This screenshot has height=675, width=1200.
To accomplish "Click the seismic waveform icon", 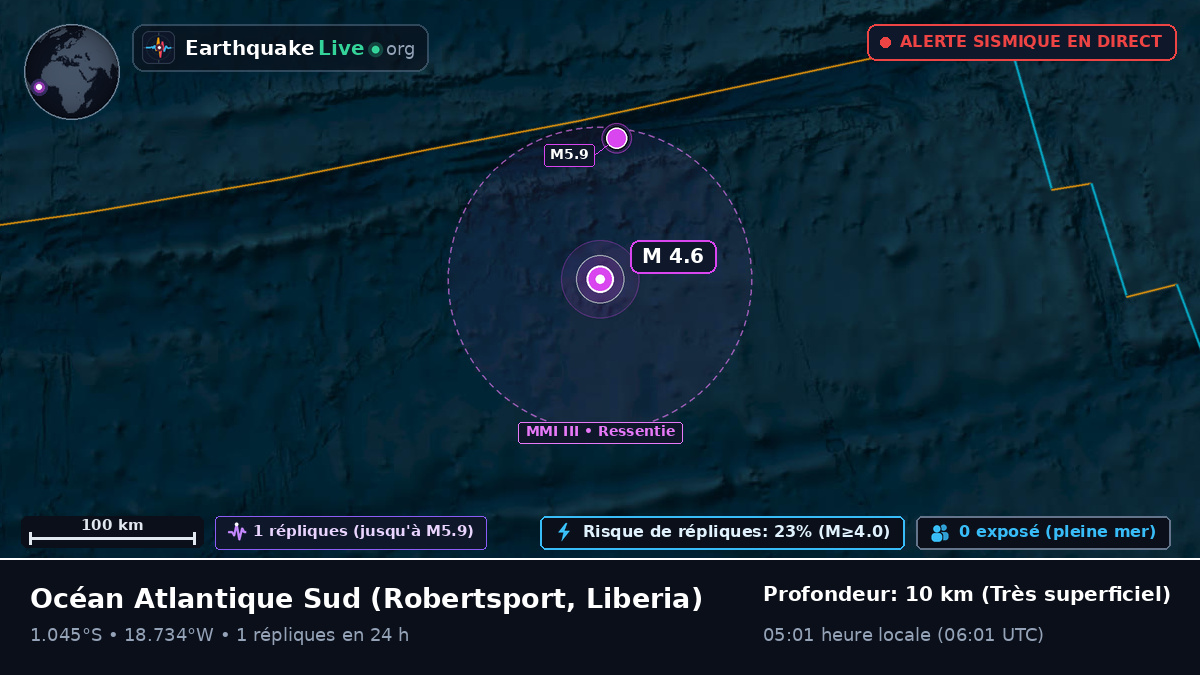I will point(237,532).
